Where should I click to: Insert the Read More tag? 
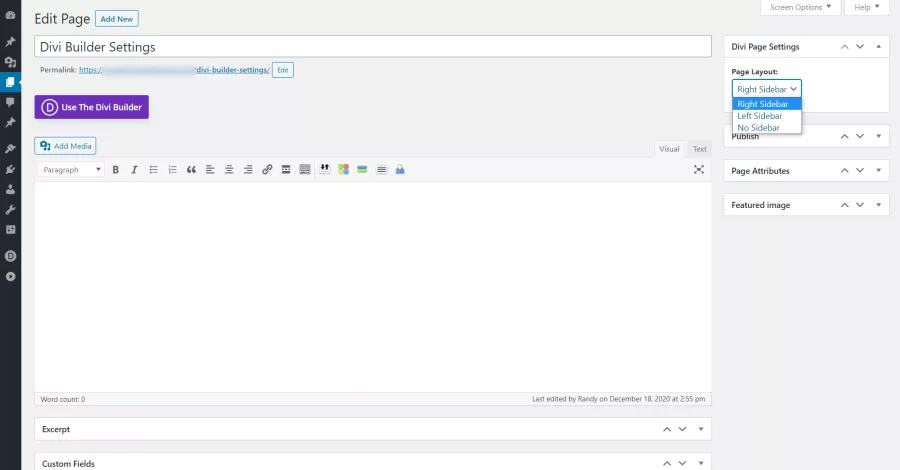tap(286, 169)
